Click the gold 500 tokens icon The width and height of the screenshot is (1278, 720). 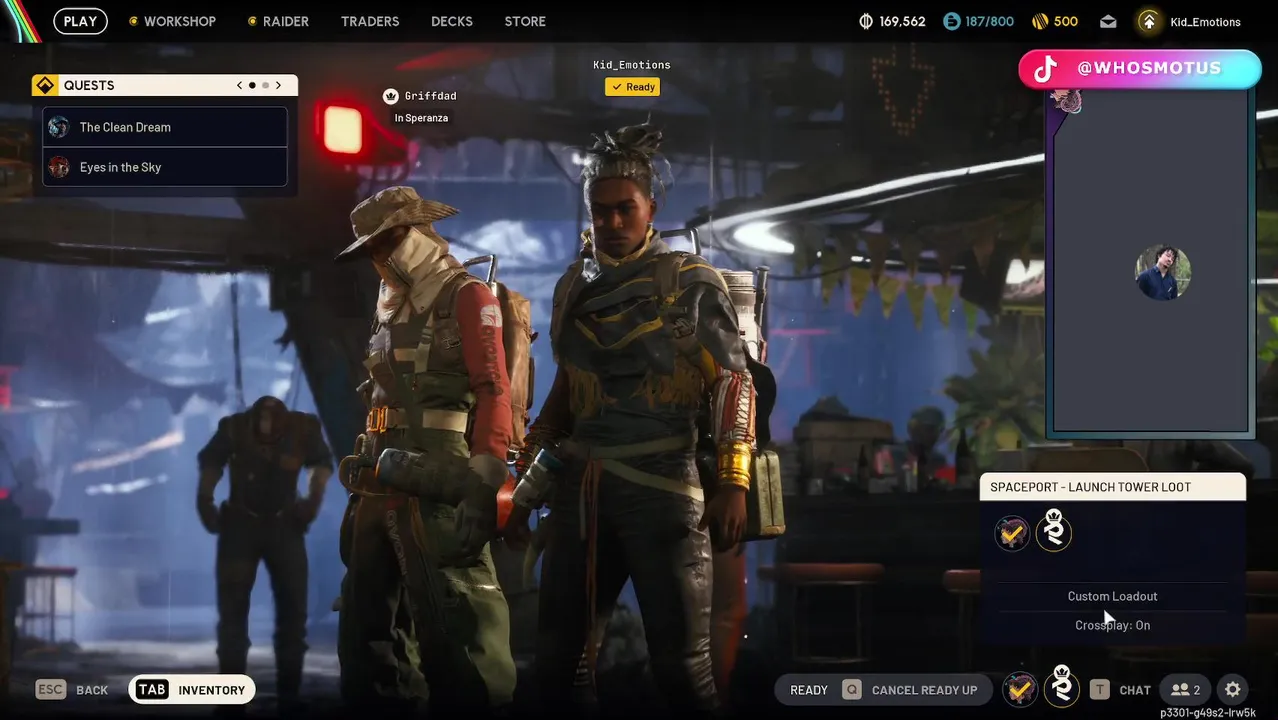[x=1039, y=21]
